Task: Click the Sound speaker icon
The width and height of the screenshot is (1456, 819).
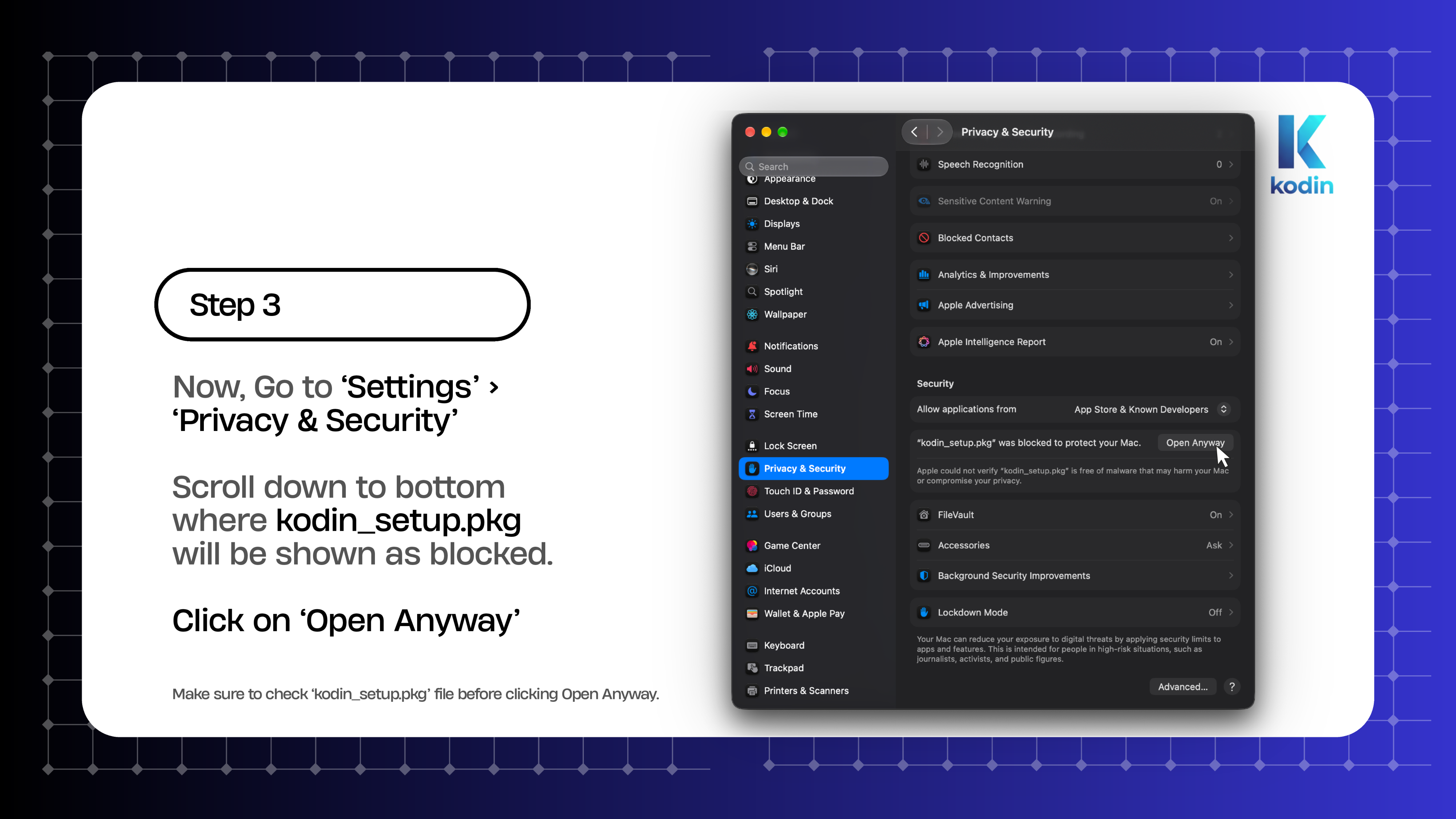Action: pos(752,368)
